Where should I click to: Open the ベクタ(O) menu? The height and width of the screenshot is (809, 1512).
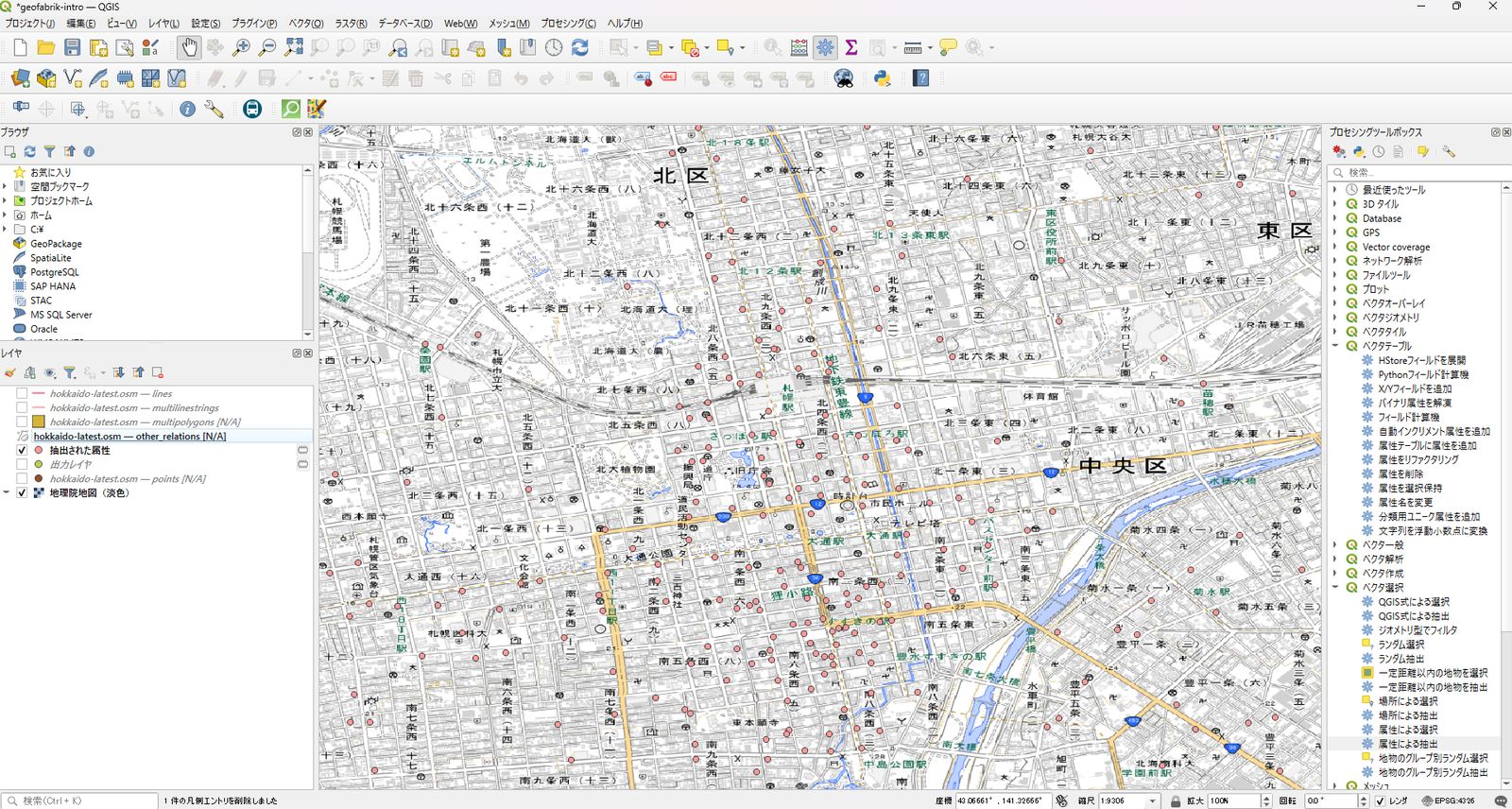click(x=305, y=23)
